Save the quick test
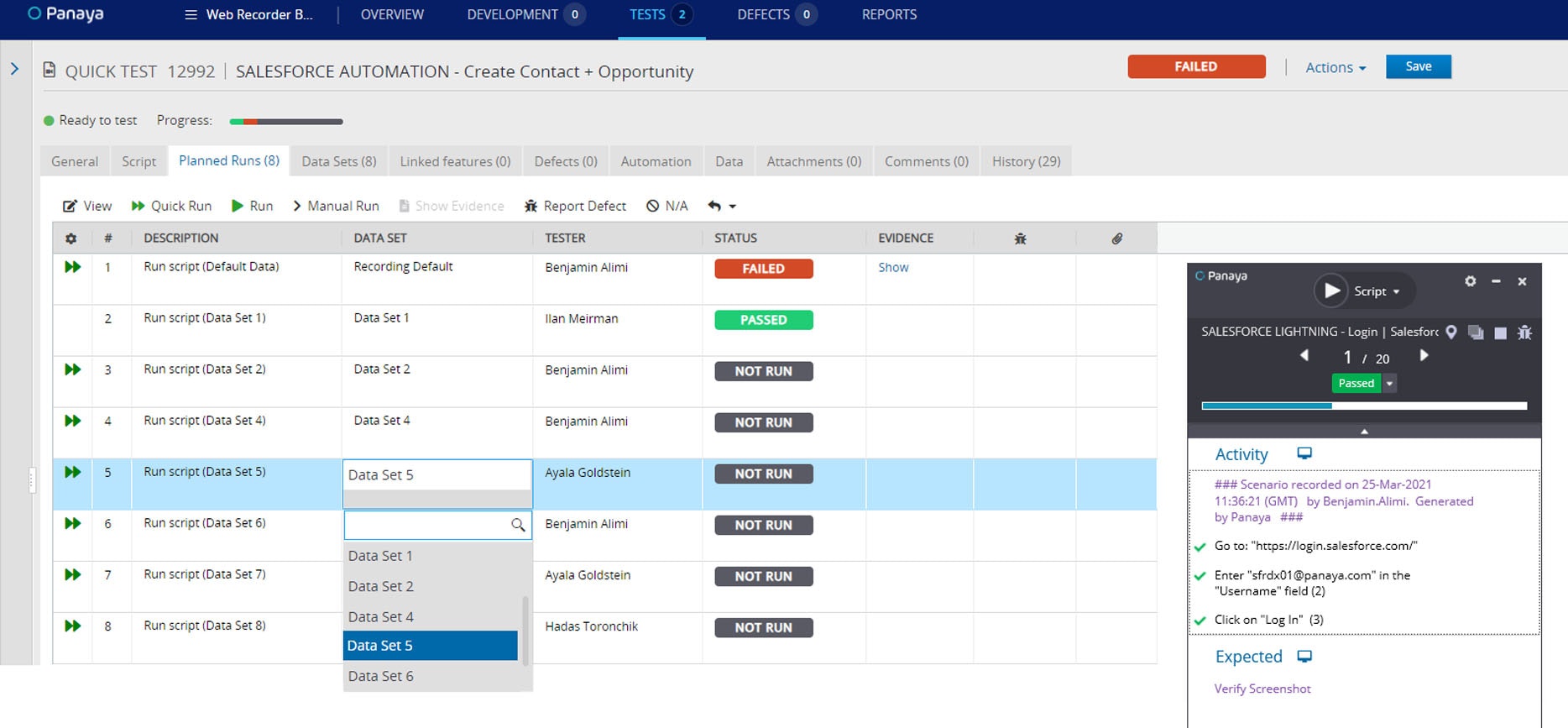Screen dimensions: 1568x728 click(x=1418, y=66)
